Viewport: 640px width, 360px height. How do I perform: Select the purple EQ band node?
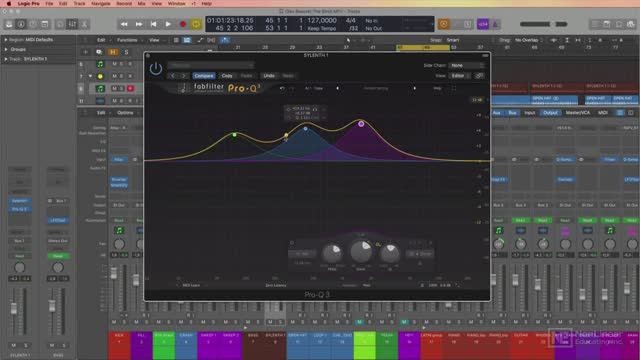pos(361,124)
